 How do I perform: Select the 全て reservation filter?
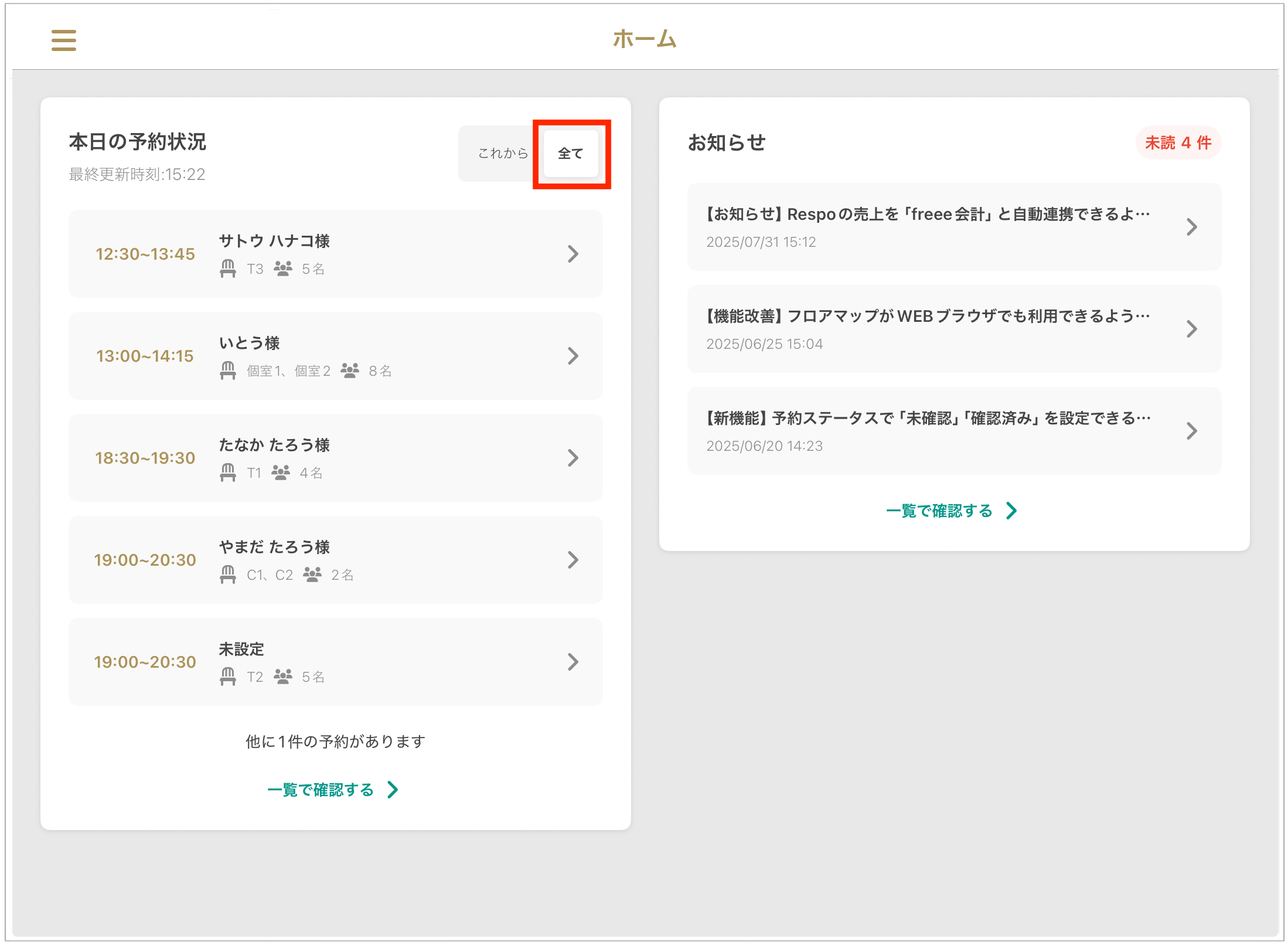[x=570, y=154]
